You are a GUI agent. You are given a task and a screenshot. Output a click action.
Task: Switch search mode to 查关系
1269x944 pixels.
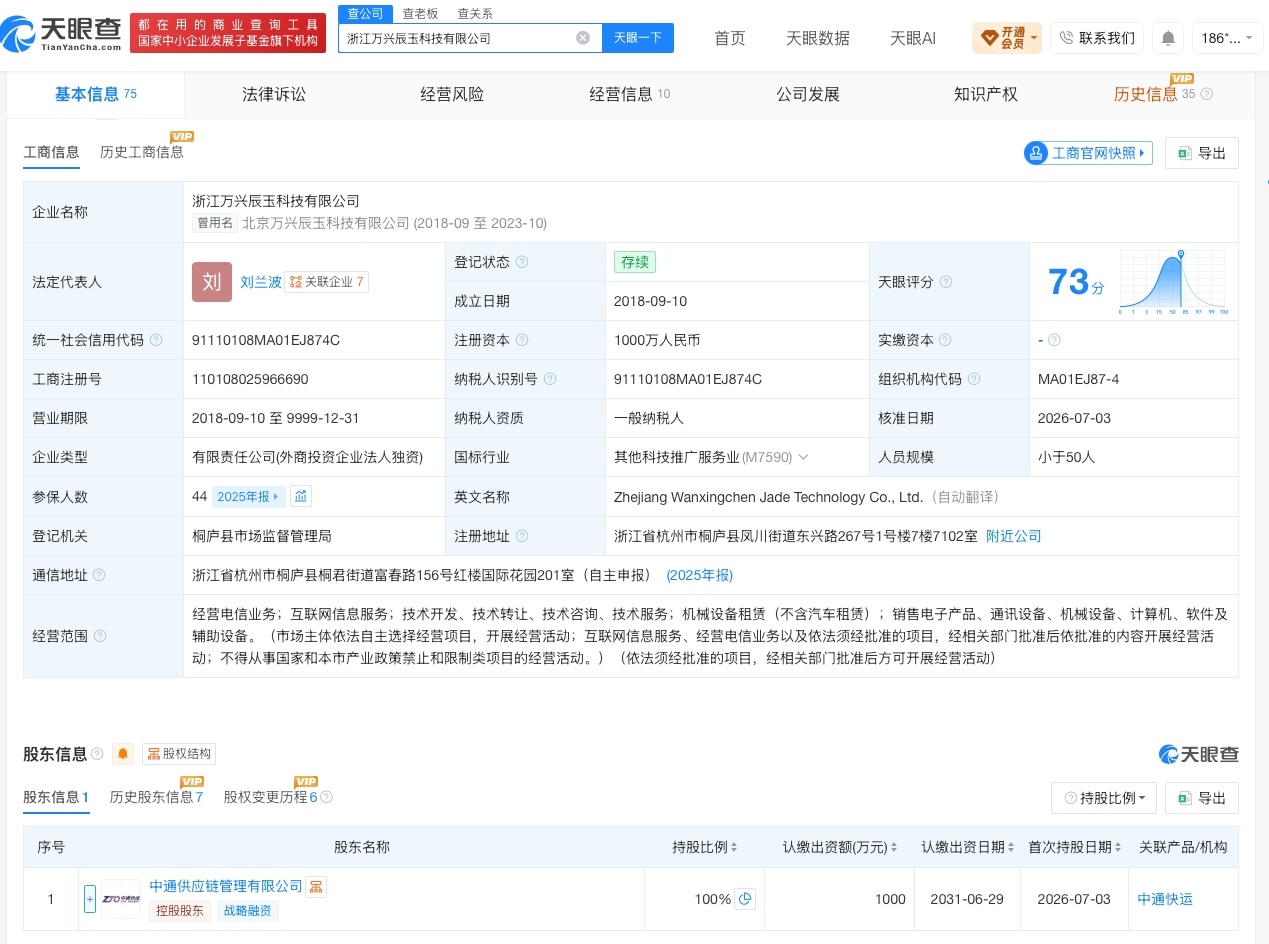tap(475, 14)
